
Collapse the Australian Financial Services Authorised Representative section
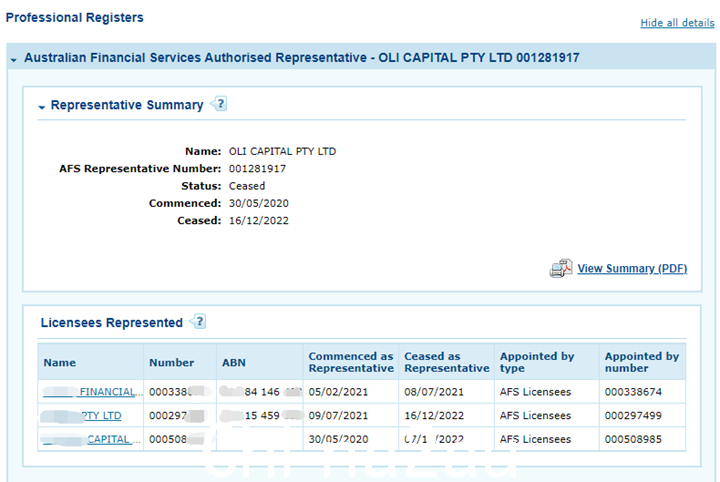coord(14,59)
